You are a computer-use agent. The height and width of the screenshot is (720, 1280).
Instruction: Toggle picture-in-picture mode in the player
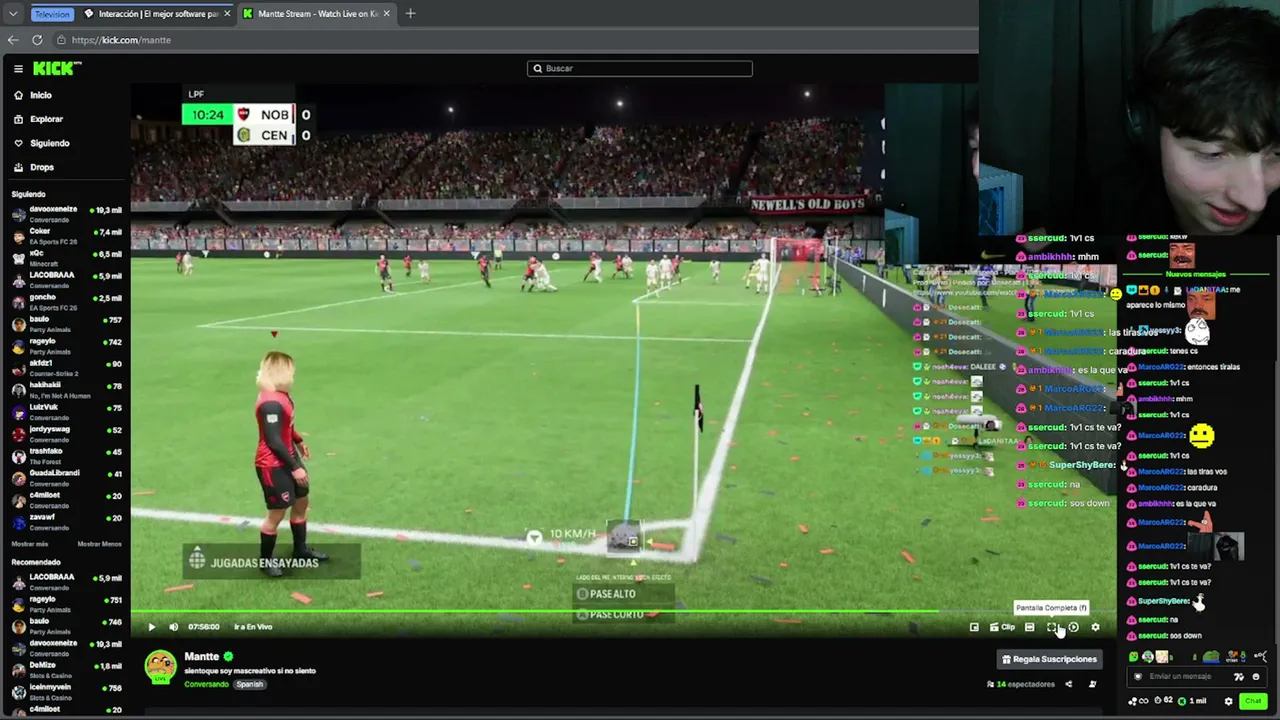pos(974,627)
